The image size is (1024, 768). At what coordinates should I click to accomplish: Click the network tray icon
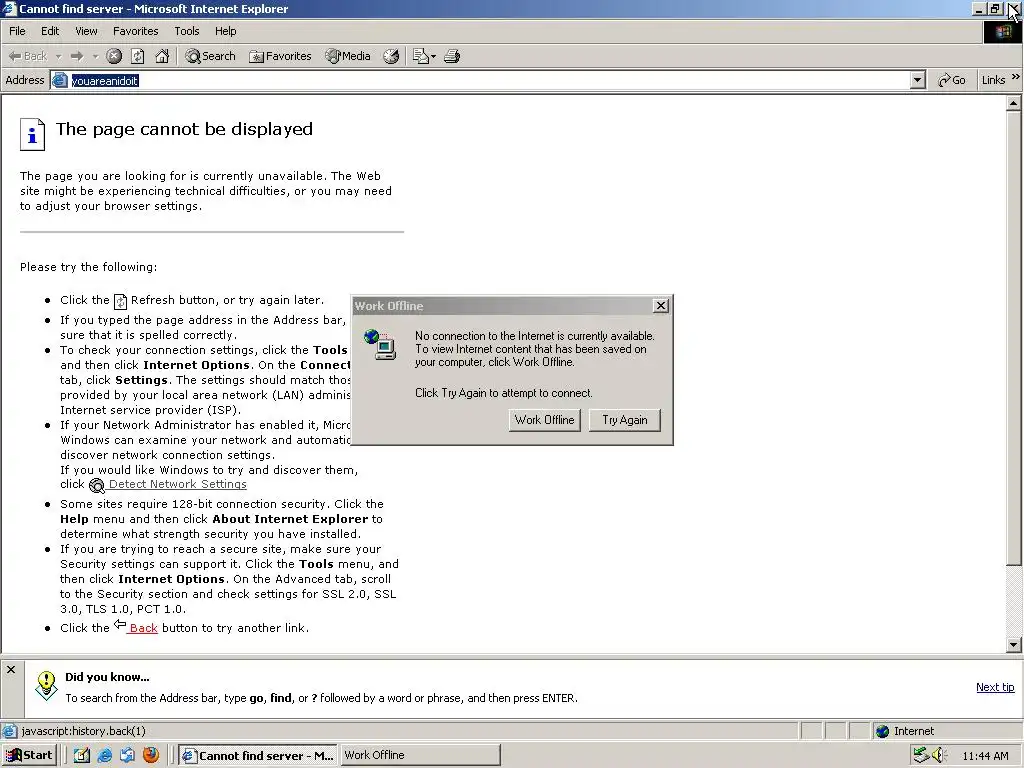[921, 755]
